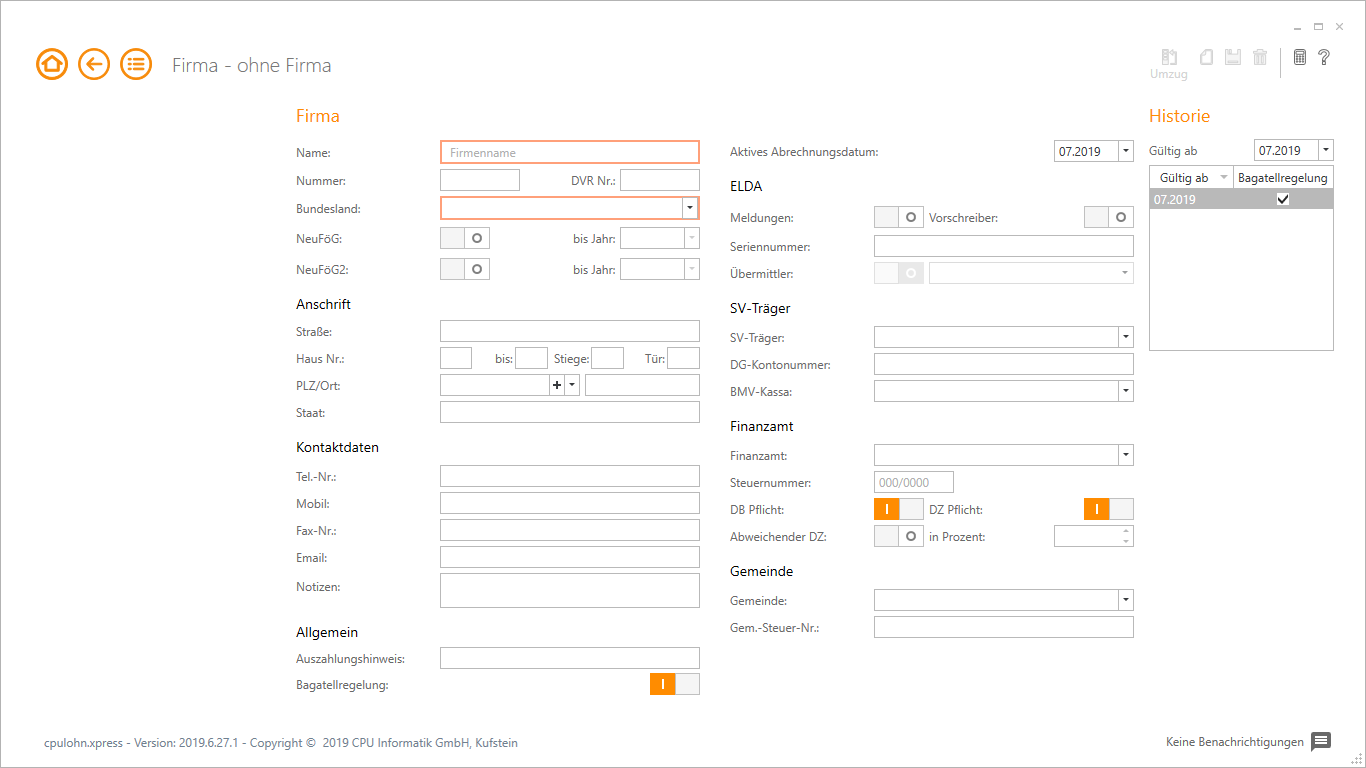1366x768 pixels.
Task: Open the NeuFöG bis Jahr dropdown
Action: tap(691, 238)
